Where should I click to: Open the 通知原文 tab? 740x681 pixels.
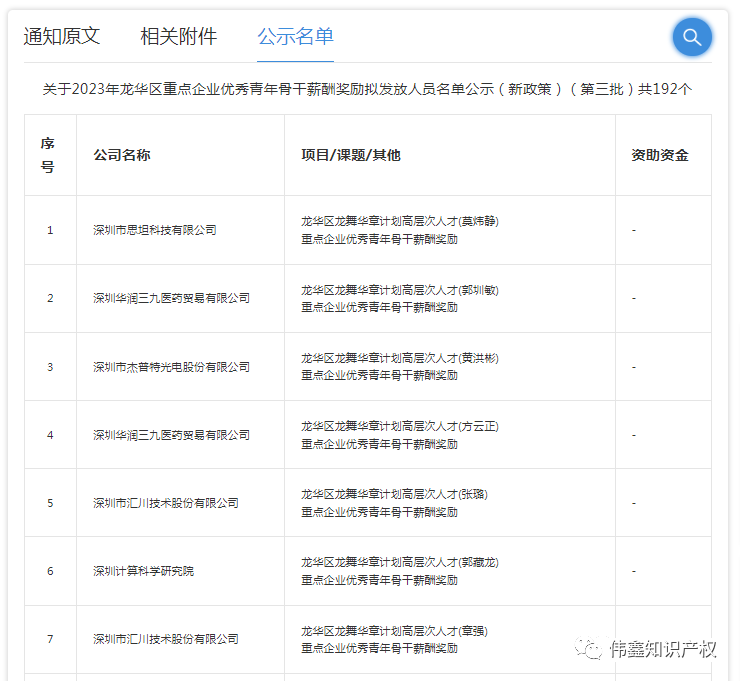click(x=62, y=37)
